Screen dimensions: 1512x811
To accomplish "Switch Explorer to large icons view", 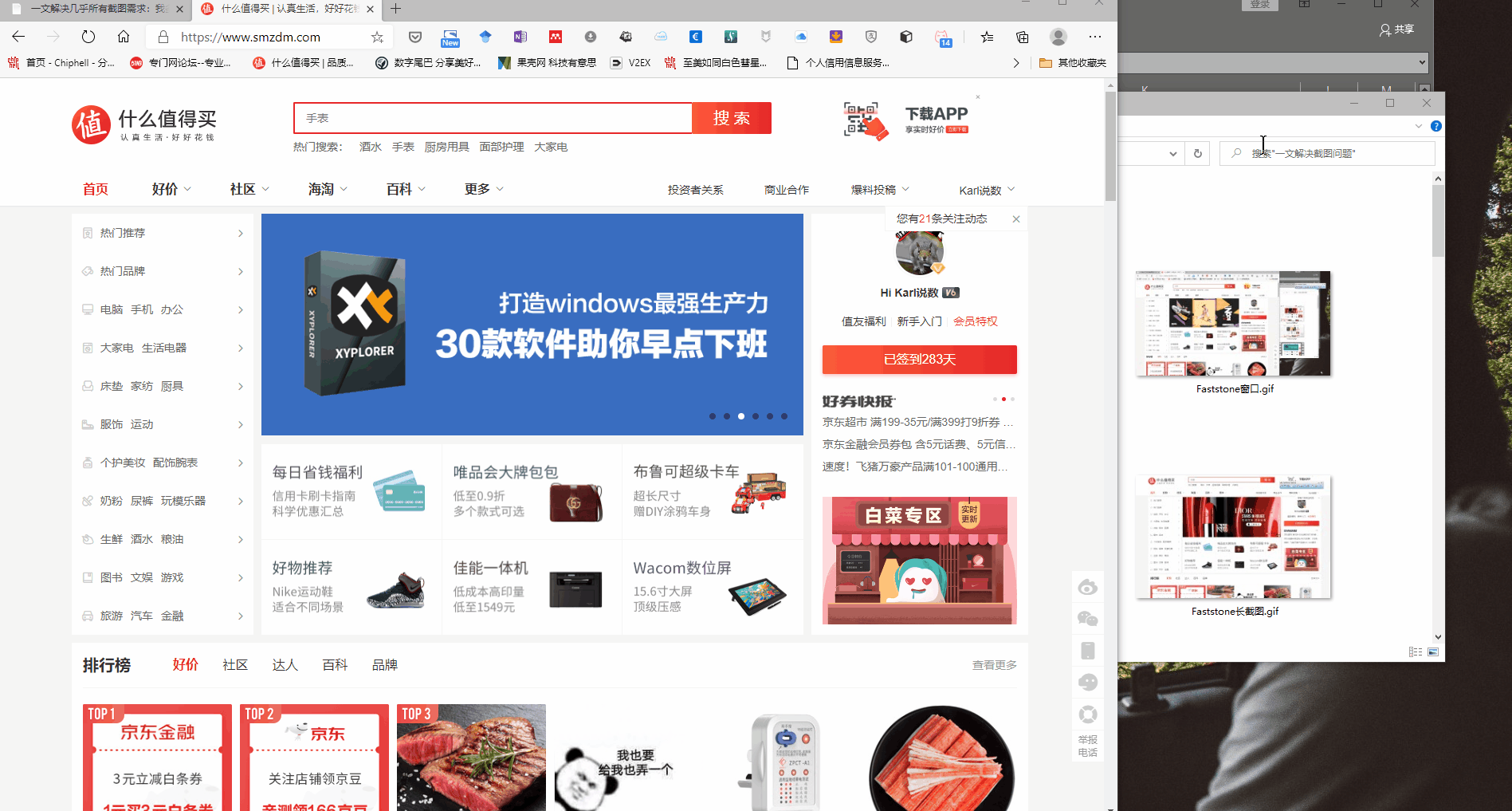I will pos(1433,652).
